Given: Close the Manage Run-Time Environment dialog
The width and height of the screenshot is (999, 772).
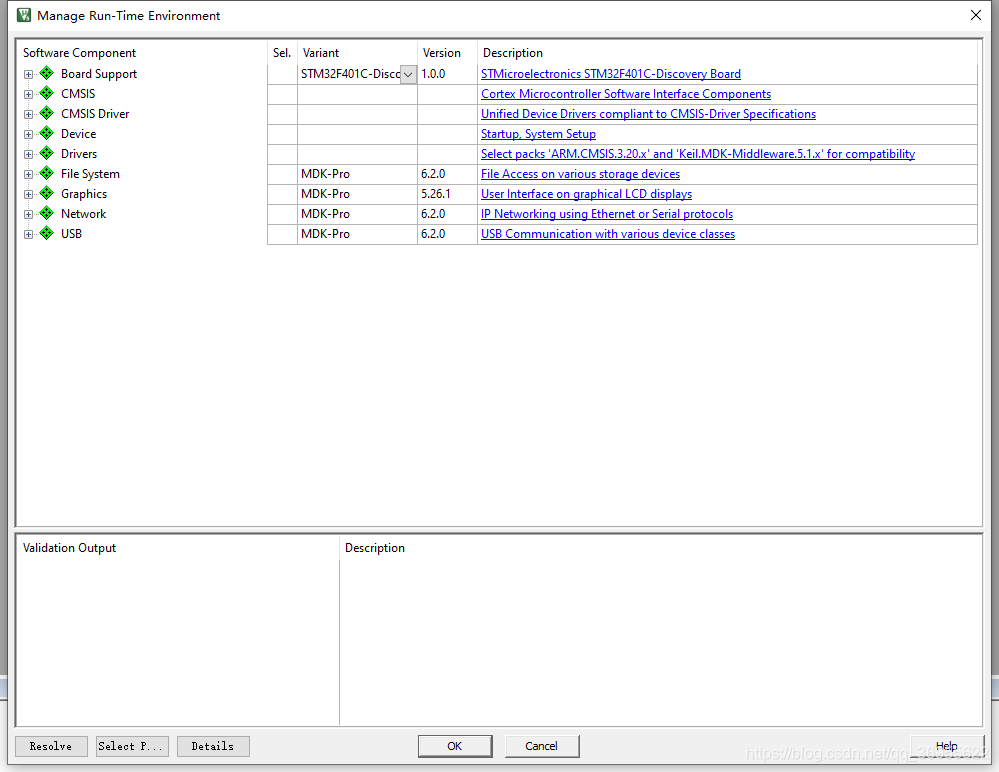Looking at the screenshot, I should click(975, 15).
